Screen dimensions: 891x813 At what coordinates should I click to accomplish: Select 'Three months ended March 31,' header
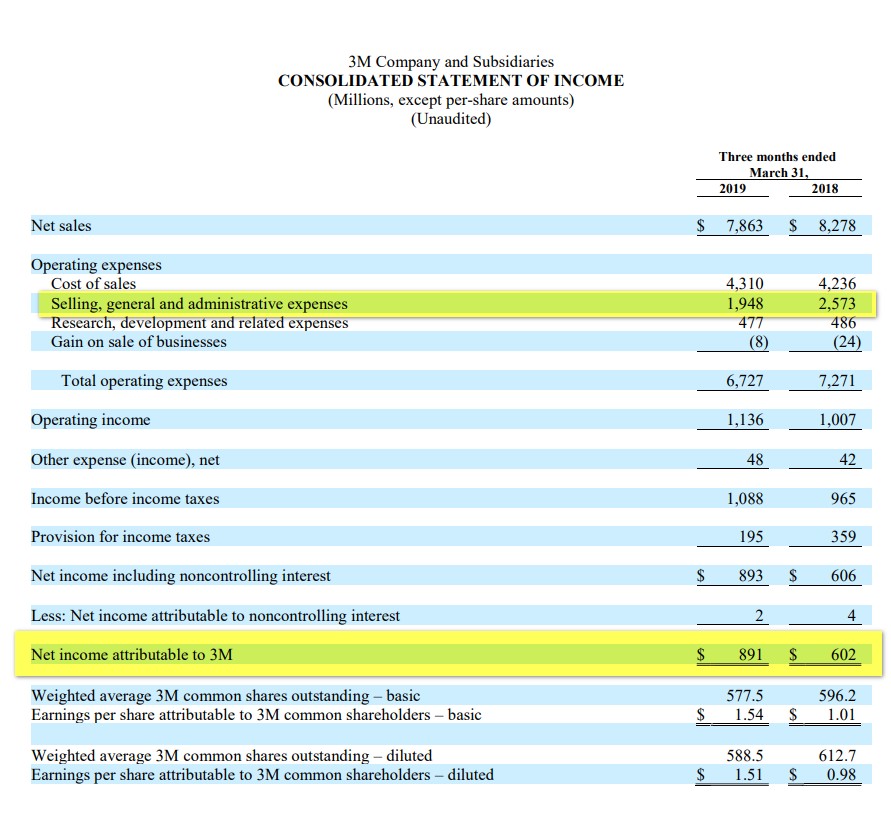(777, 165)
